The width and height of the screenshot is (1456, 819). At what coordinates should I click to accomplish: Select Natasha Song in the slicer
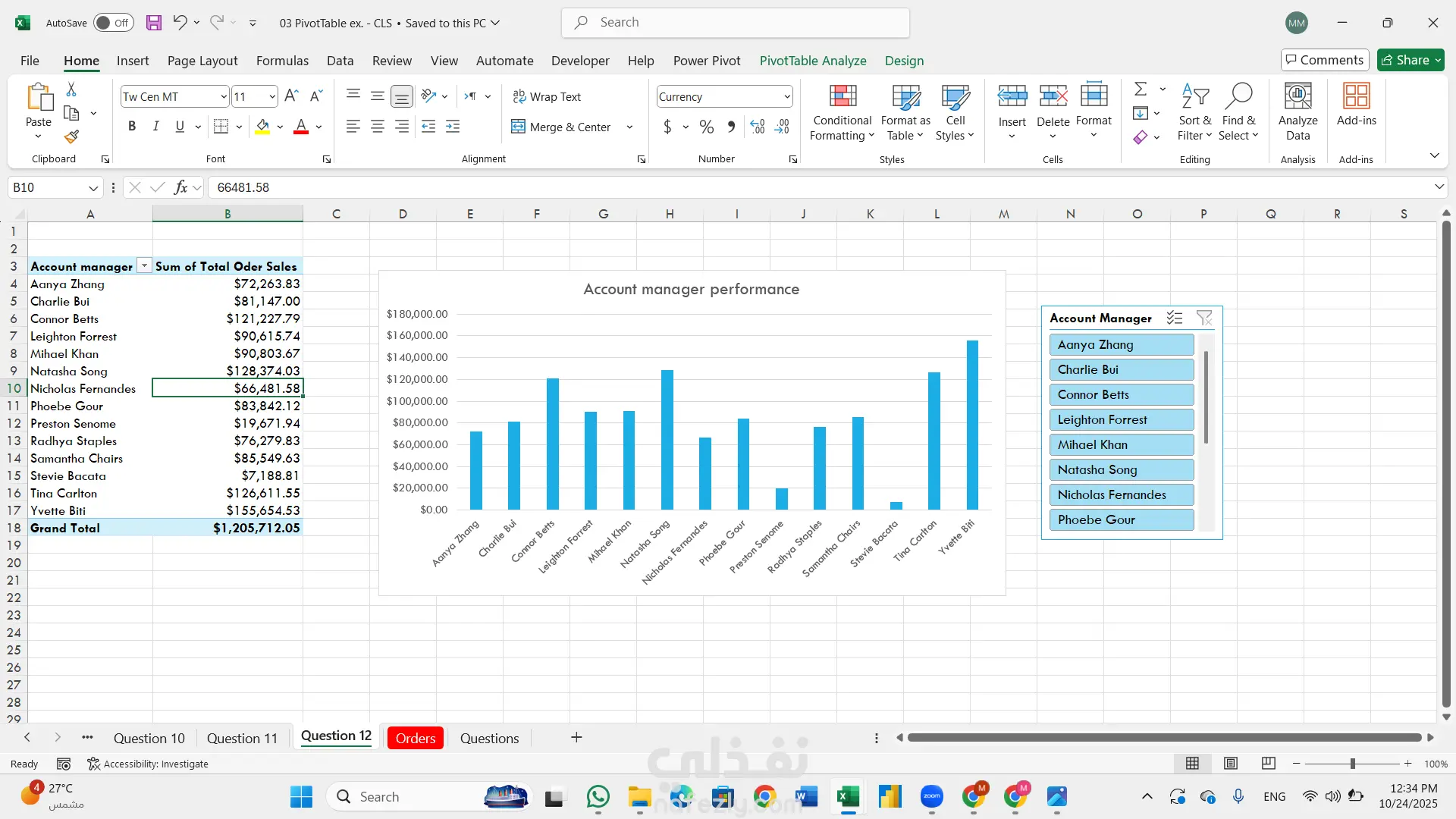(x=1121, y=469)
